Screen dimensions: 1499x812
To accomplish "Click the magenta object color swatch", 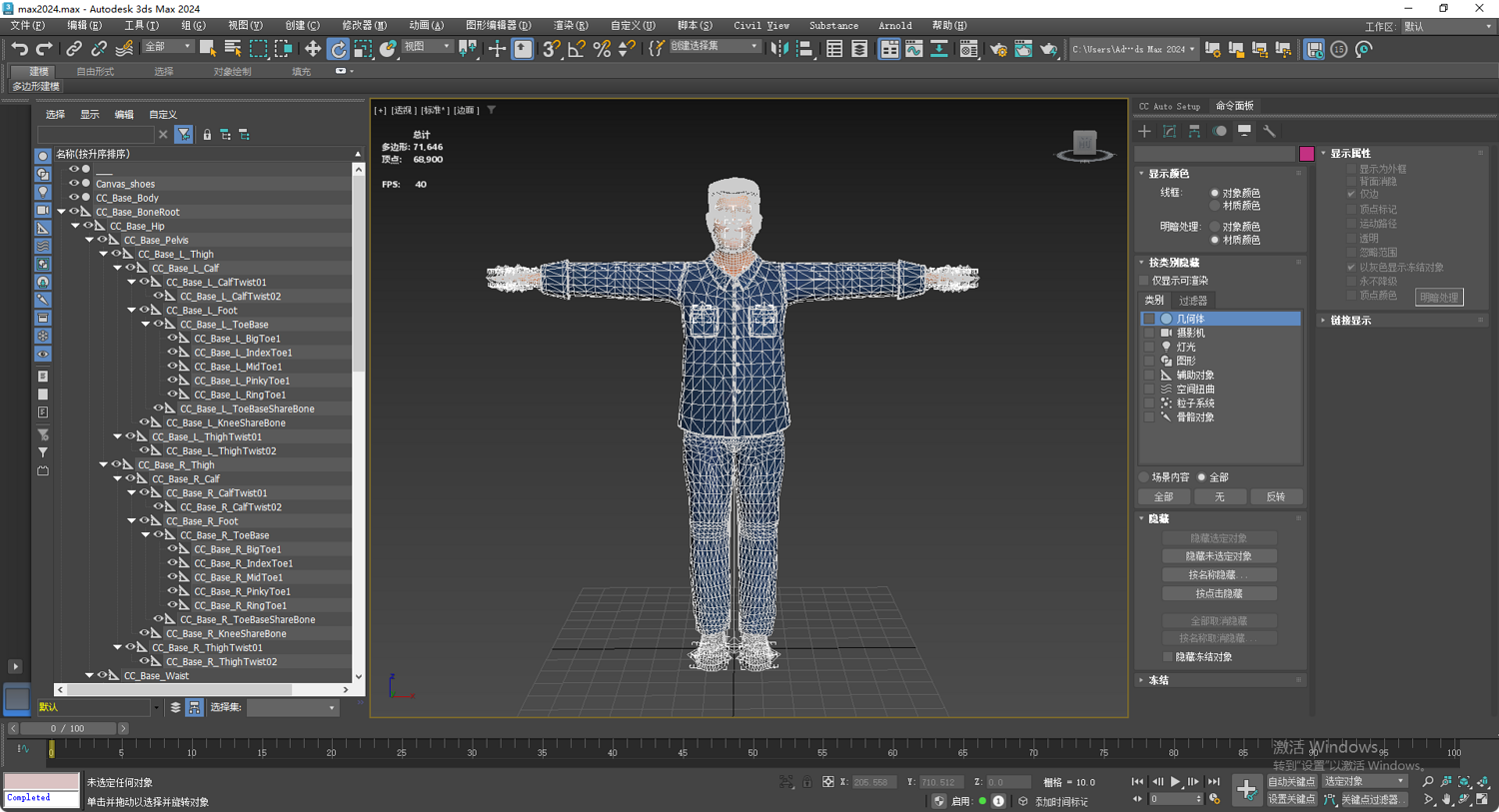I will coord(1306,154).
